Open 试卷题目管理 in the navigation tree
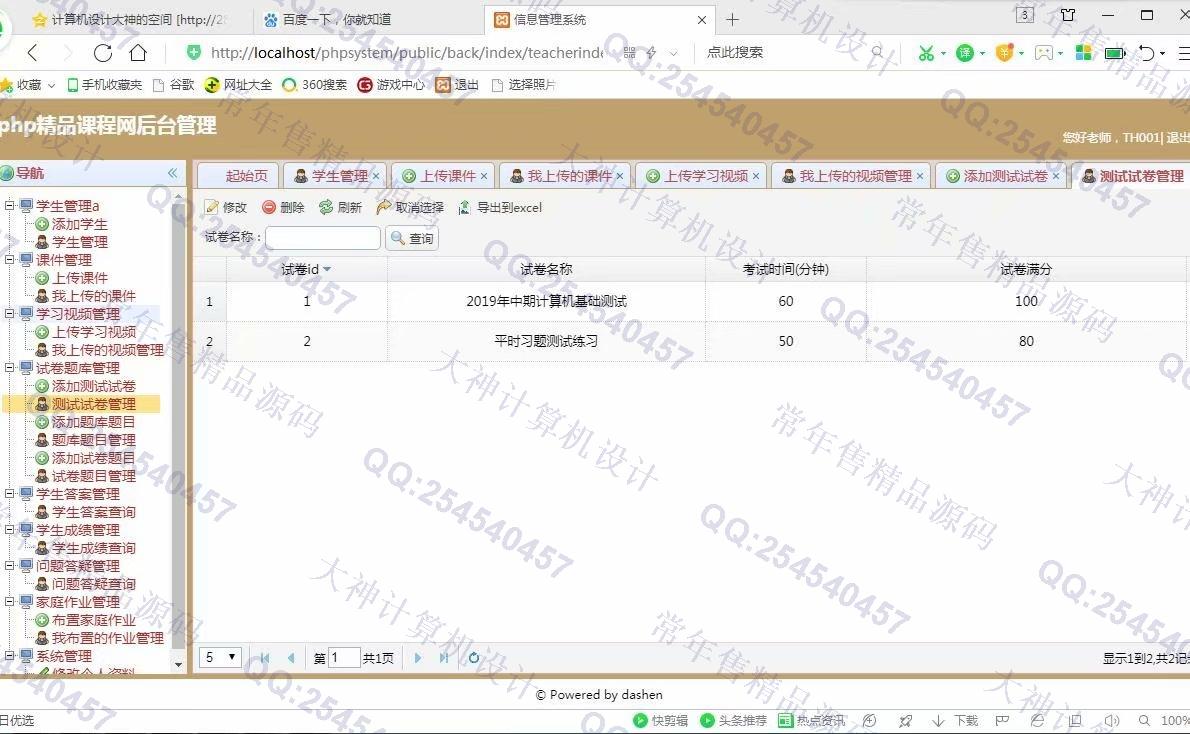 [93, 476]
